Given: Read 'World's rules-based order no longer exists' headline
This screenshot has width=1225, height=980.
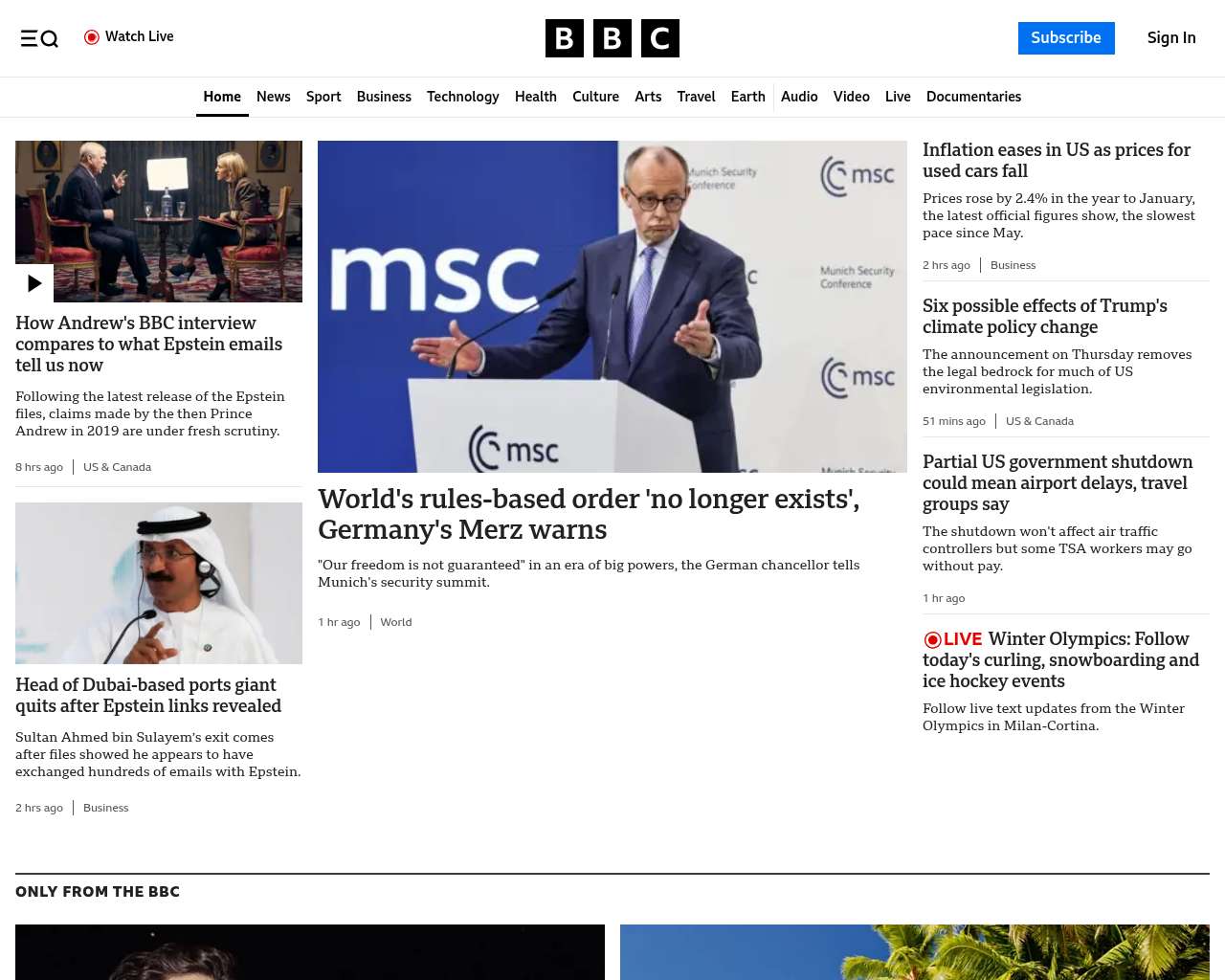Looking at the screenshot, I should pyautogui.click(x=589, y=514).
